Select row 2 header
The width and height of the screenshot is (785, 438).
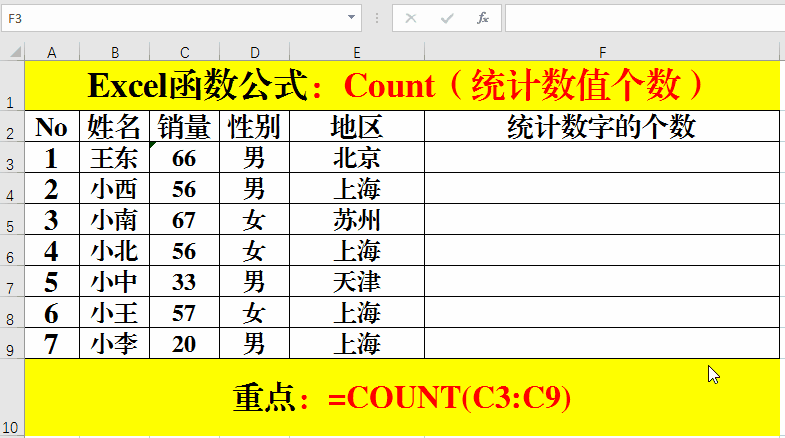click(x=12, y=126)
